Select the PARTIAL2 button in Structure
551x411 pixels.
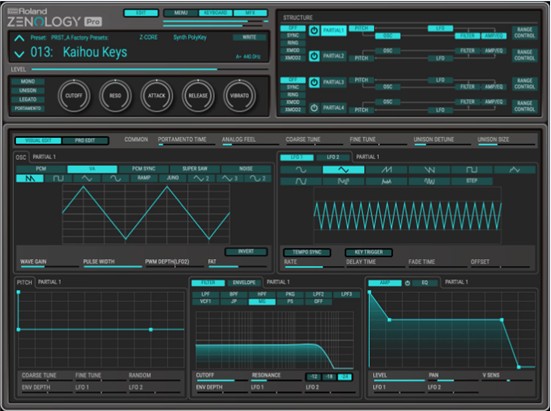(333, 56)
